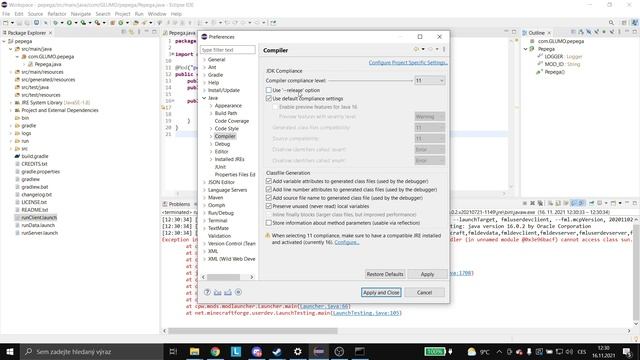Open Configure Project Specific Settings link
The image size is (640, 360).
coord(408,62)
